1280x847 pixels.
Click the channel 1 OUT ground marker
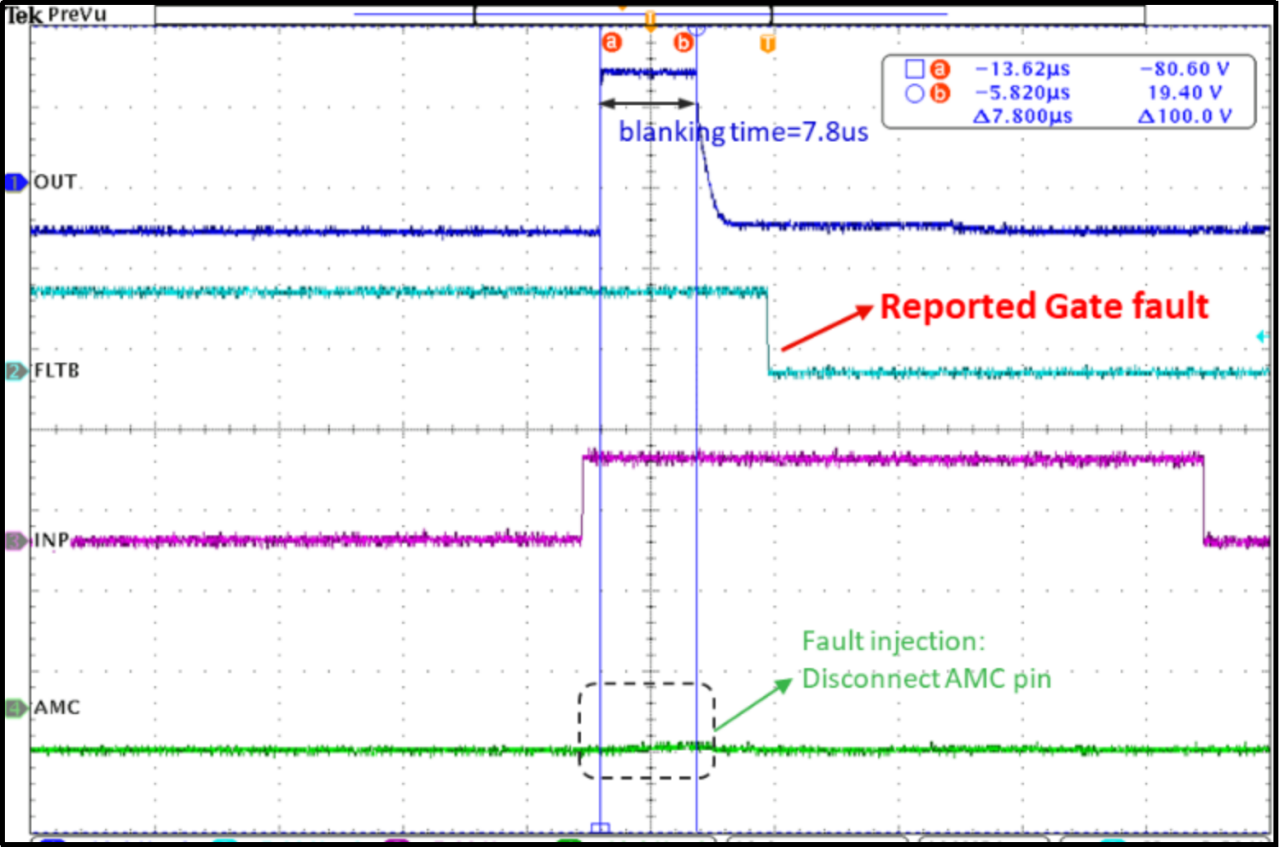[15, 183]
